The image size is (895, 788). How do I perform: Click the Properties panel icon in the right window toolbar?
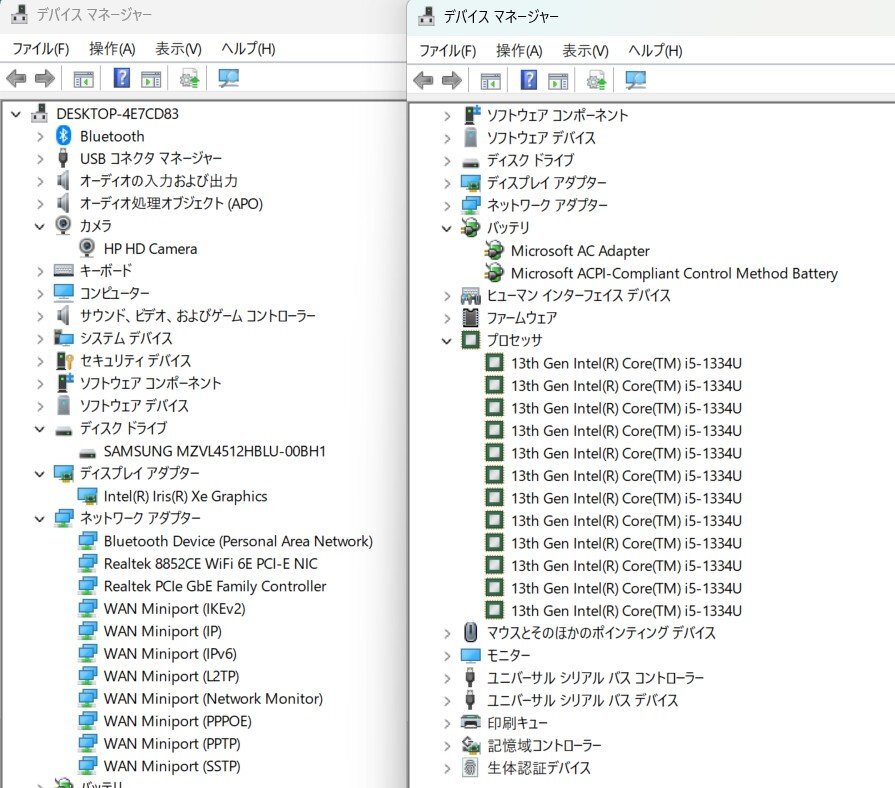coord(558,81)
